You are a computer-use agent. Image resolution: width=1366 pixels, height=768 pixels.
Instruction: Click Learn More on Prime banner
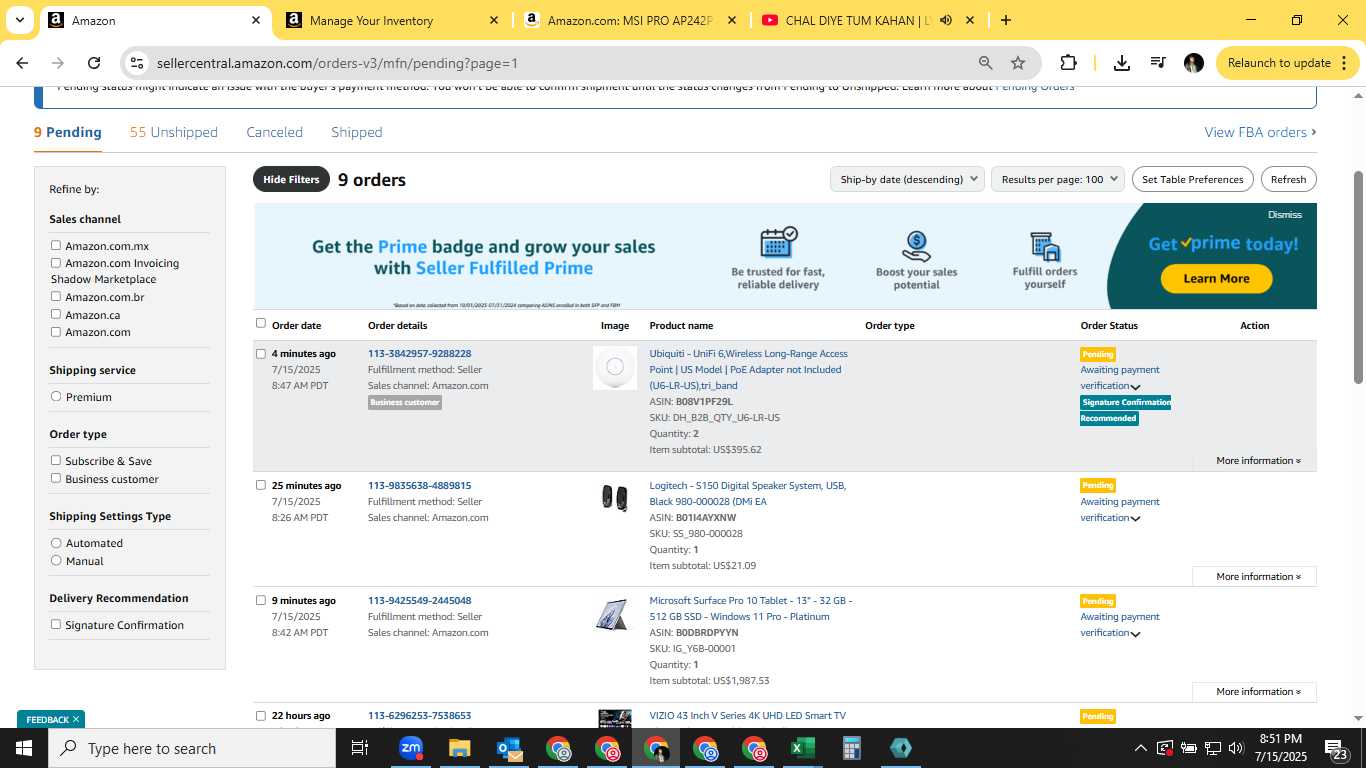click(1216, 278)
